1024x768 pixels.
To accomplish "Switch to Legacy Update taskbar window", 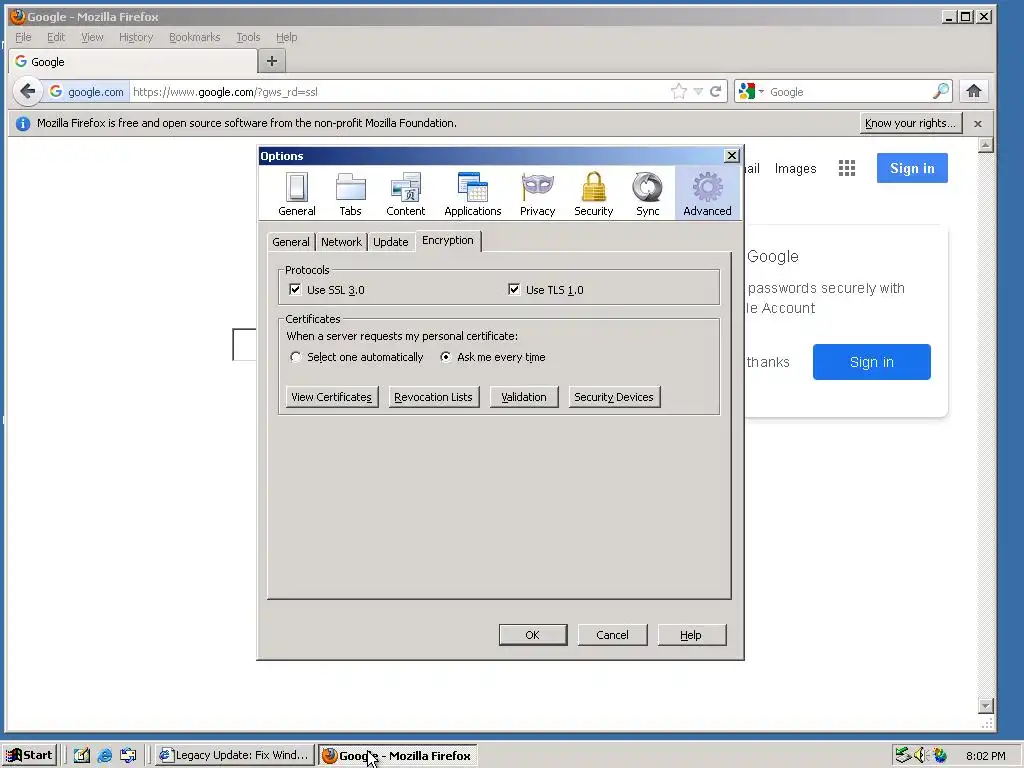I will [235, 756].
